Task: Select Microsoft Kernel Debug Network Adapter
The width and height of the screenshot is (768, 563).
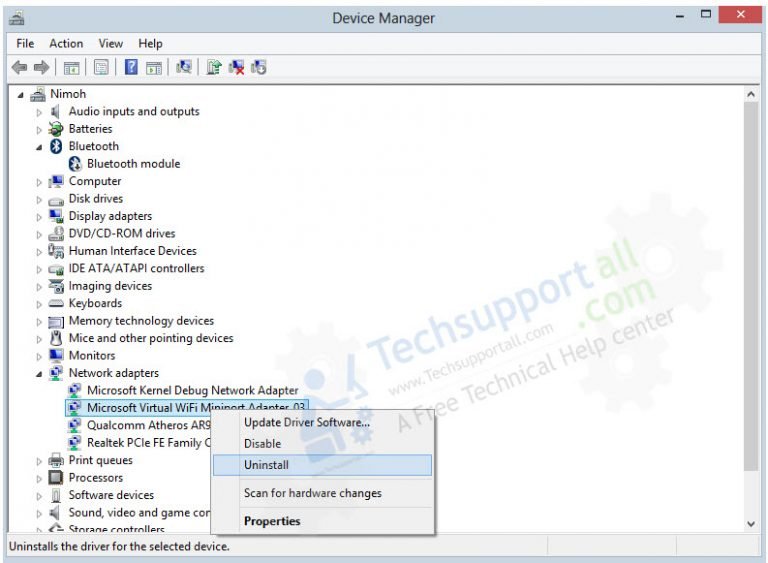Action: click(x=192, y=391)
